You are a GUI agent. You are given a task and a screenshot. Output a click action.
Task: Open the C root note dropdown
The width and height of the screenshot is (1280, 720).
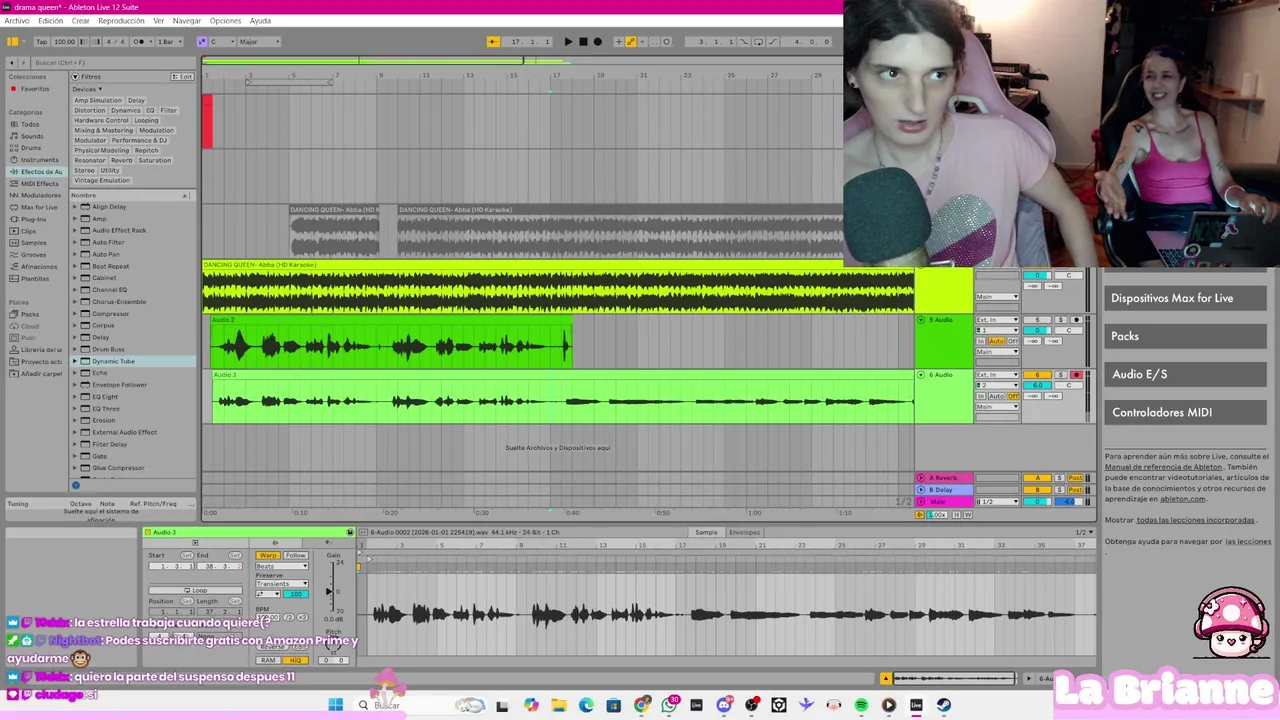(220, 41)
